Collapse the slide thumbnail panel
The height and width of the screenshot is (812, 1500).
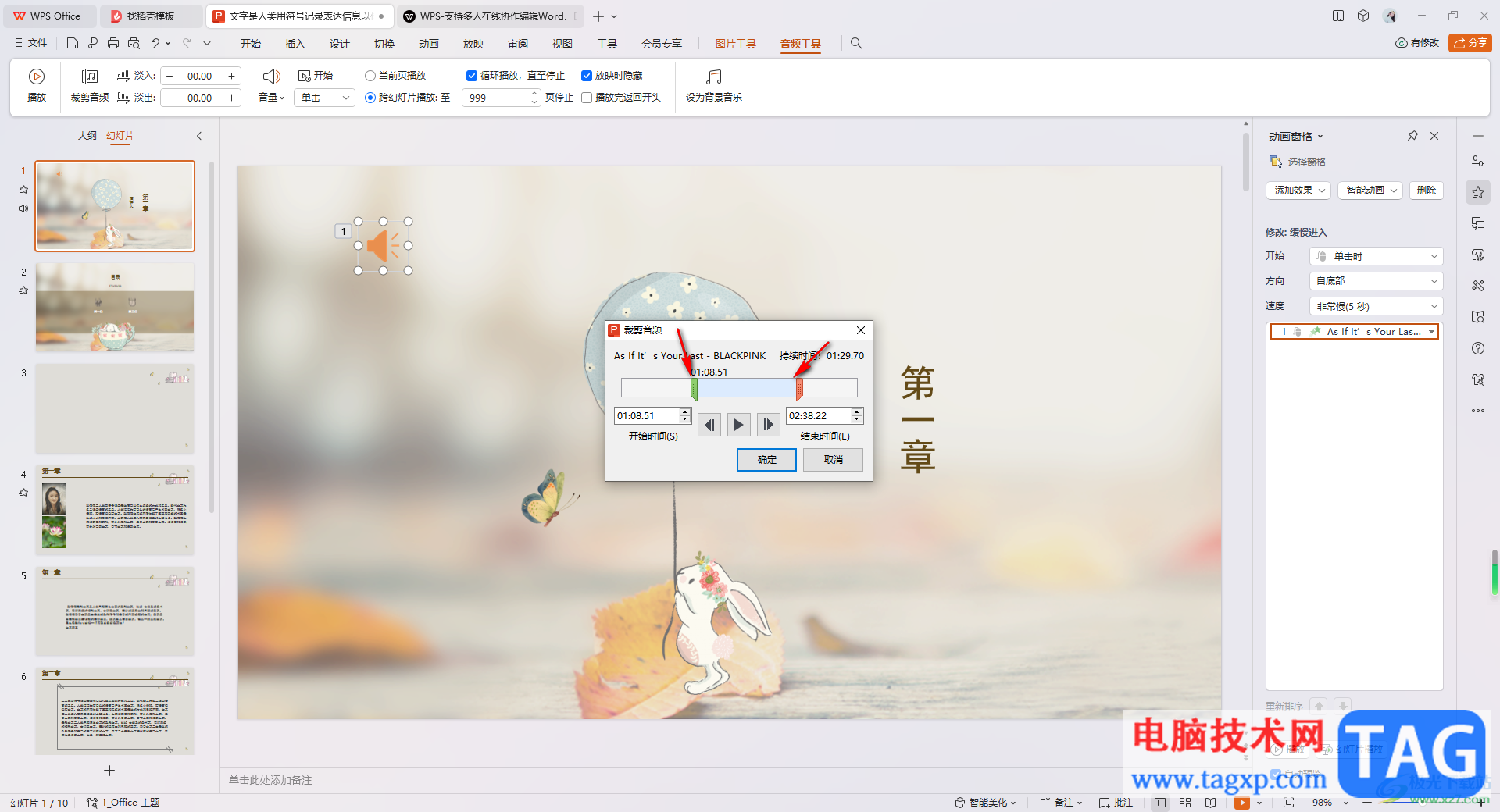(199, 136)
